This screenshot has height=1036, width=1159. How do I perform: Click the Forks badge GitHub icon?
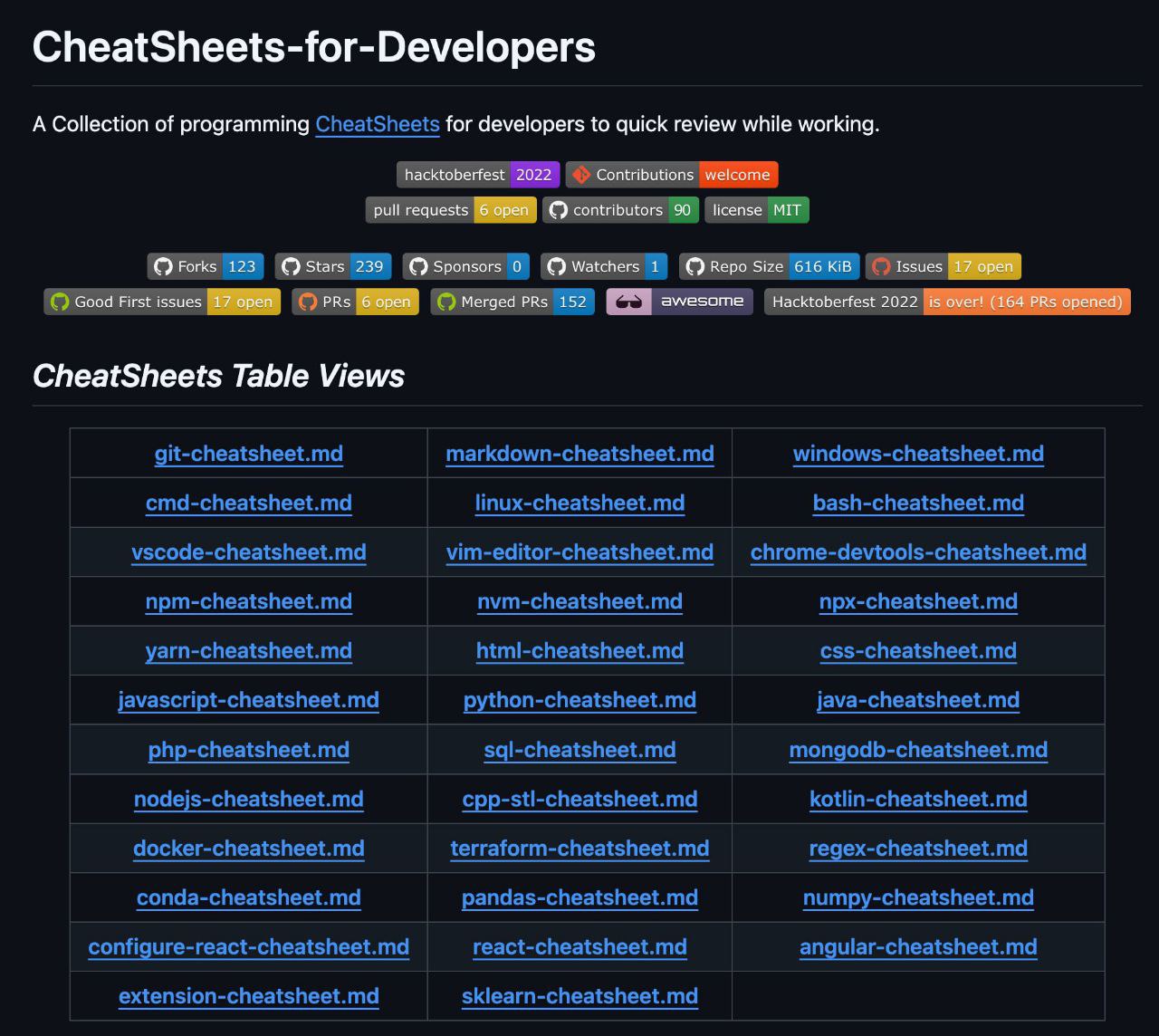(x=163, y=266)
